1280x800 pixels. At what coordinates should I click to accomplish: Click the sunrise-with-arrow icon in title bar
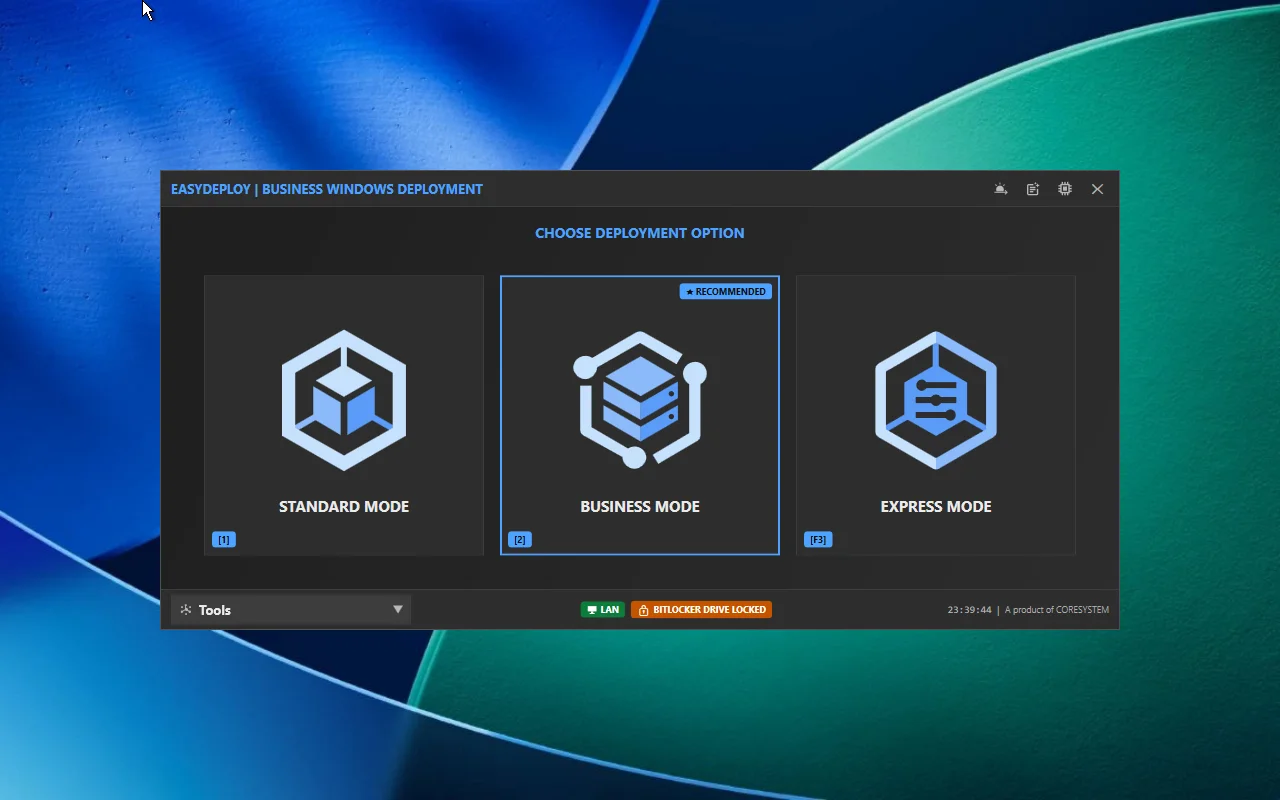pos(1001,189)
